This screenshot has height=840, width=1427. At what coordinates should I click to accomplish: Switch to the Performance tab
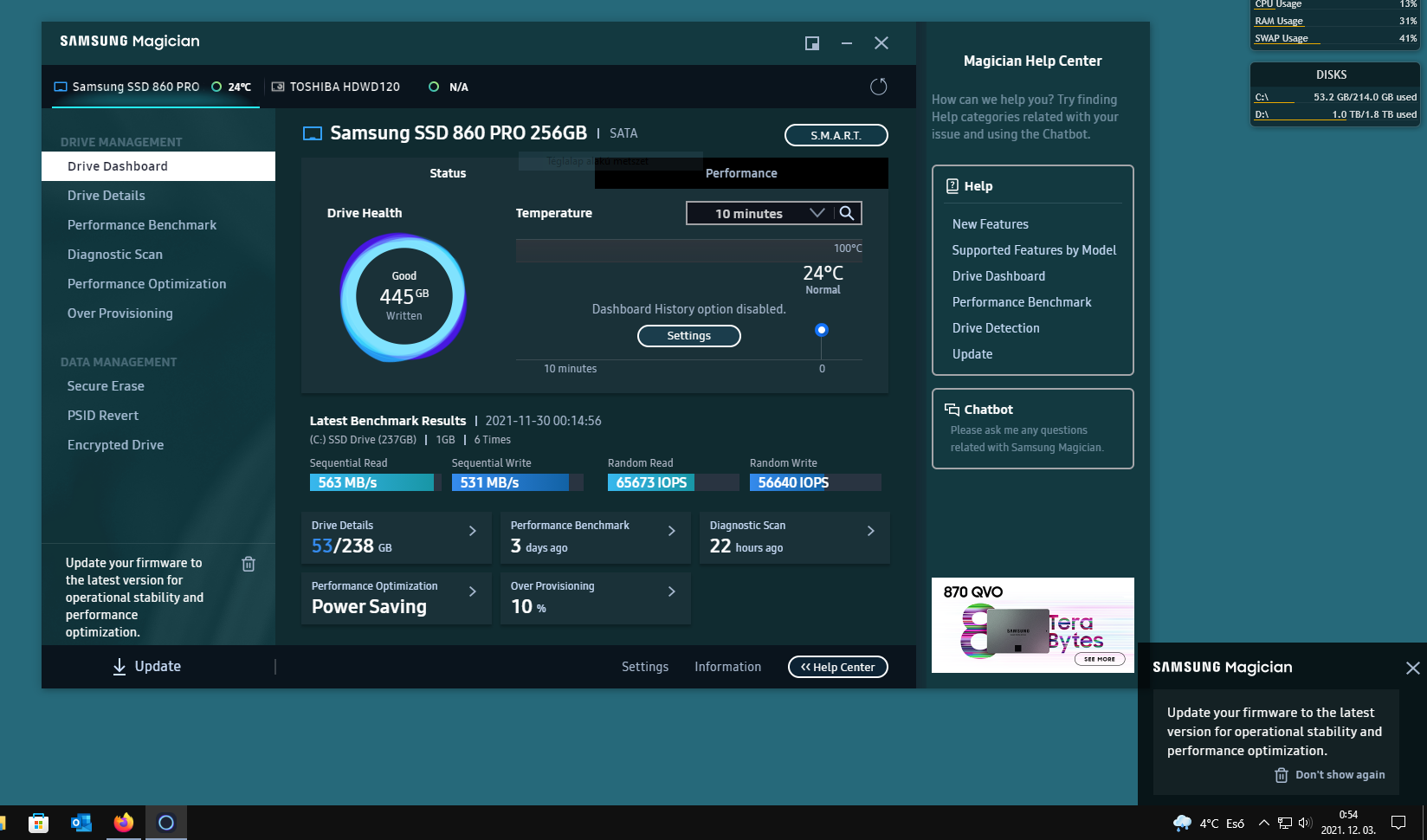[741, 173]
